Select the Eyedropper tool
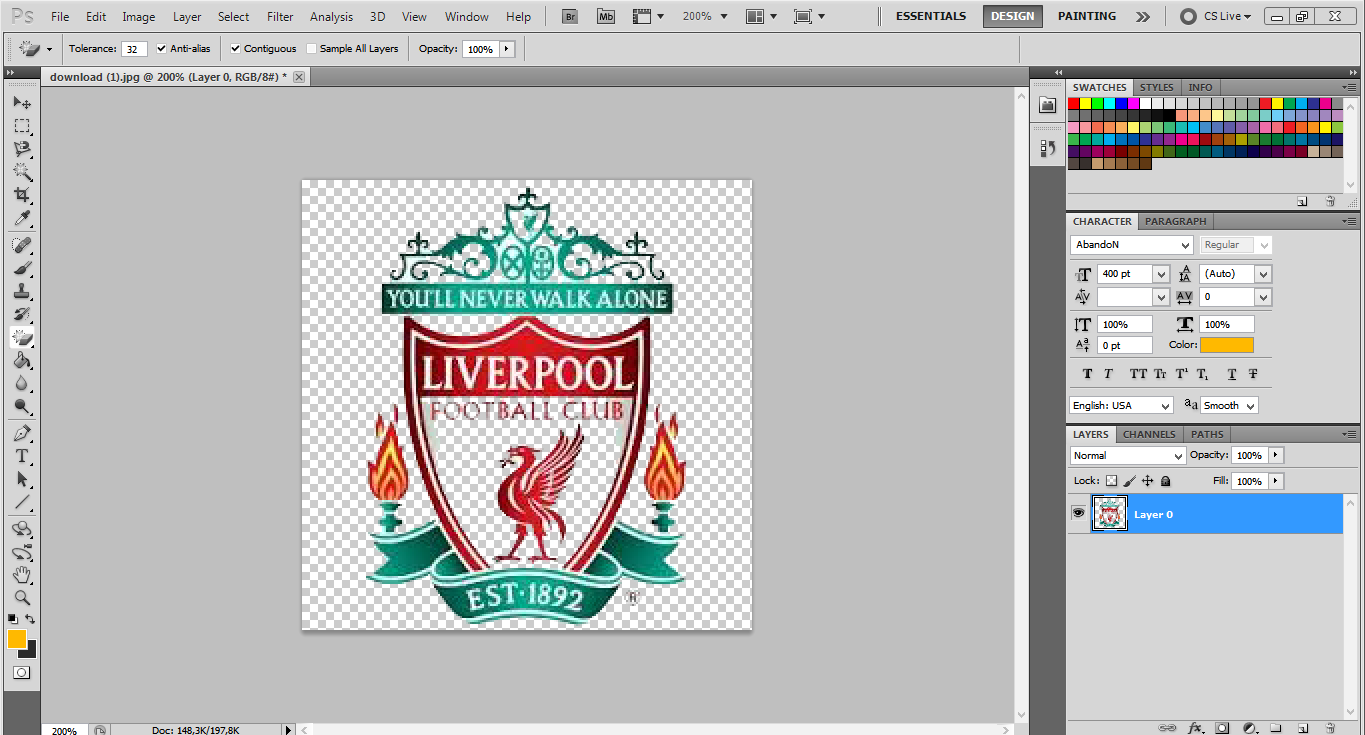Viewport: 1365px width, 735px height. coord(22,219)
